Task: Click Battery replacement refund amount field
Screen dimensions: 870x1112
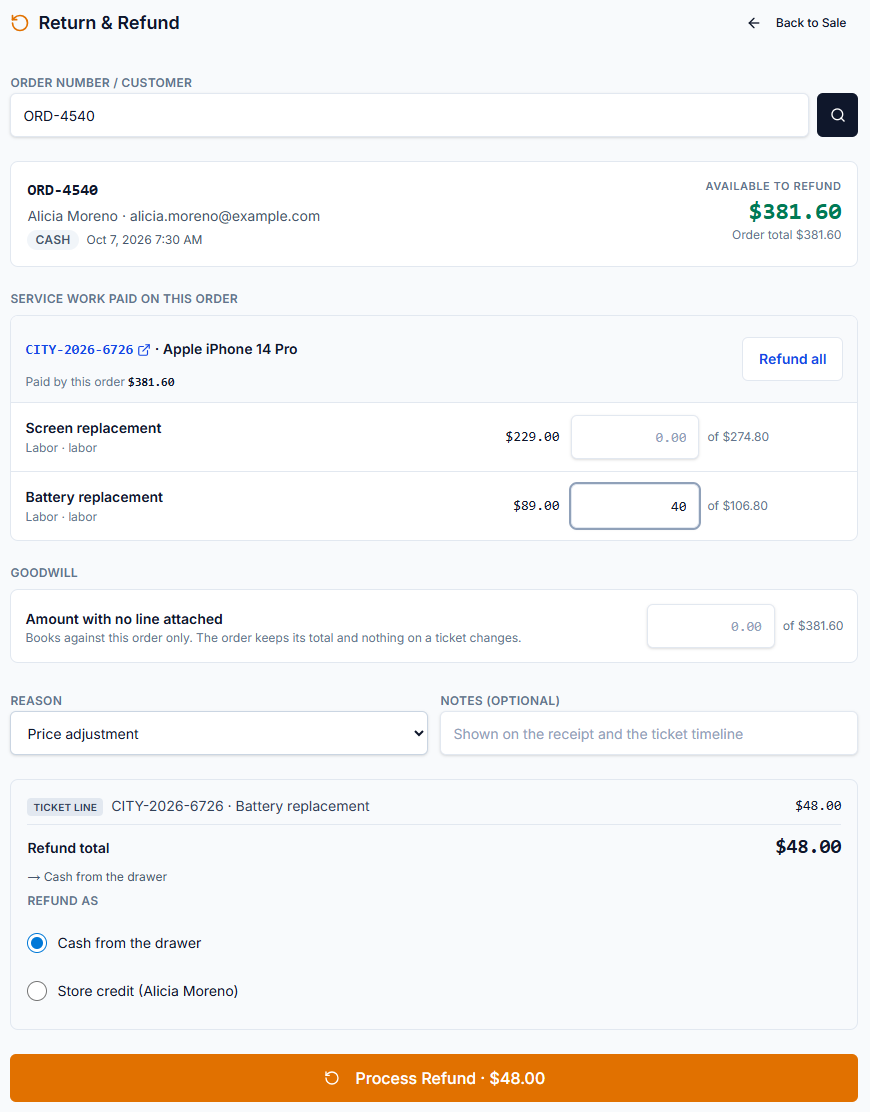Action: click(635, 506)
